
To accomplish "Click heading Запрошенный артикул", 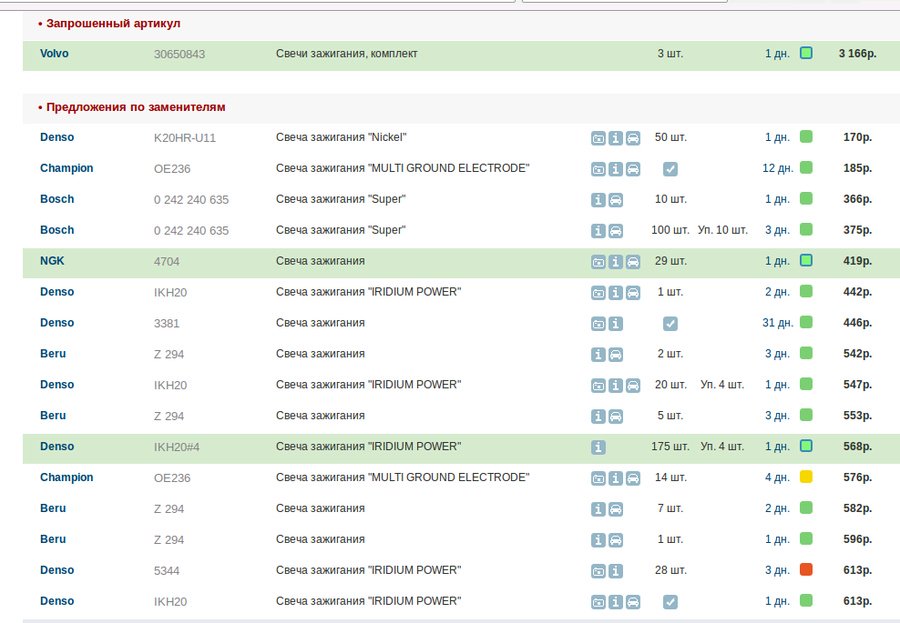I will 113,24.
